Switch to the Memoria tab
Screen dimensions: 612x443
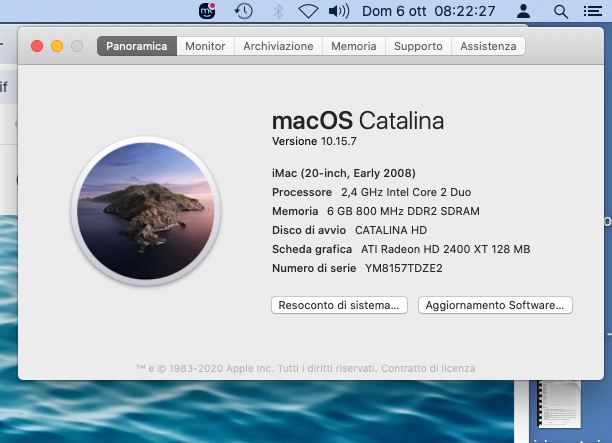pyautogui.click(x=354, y=46)
